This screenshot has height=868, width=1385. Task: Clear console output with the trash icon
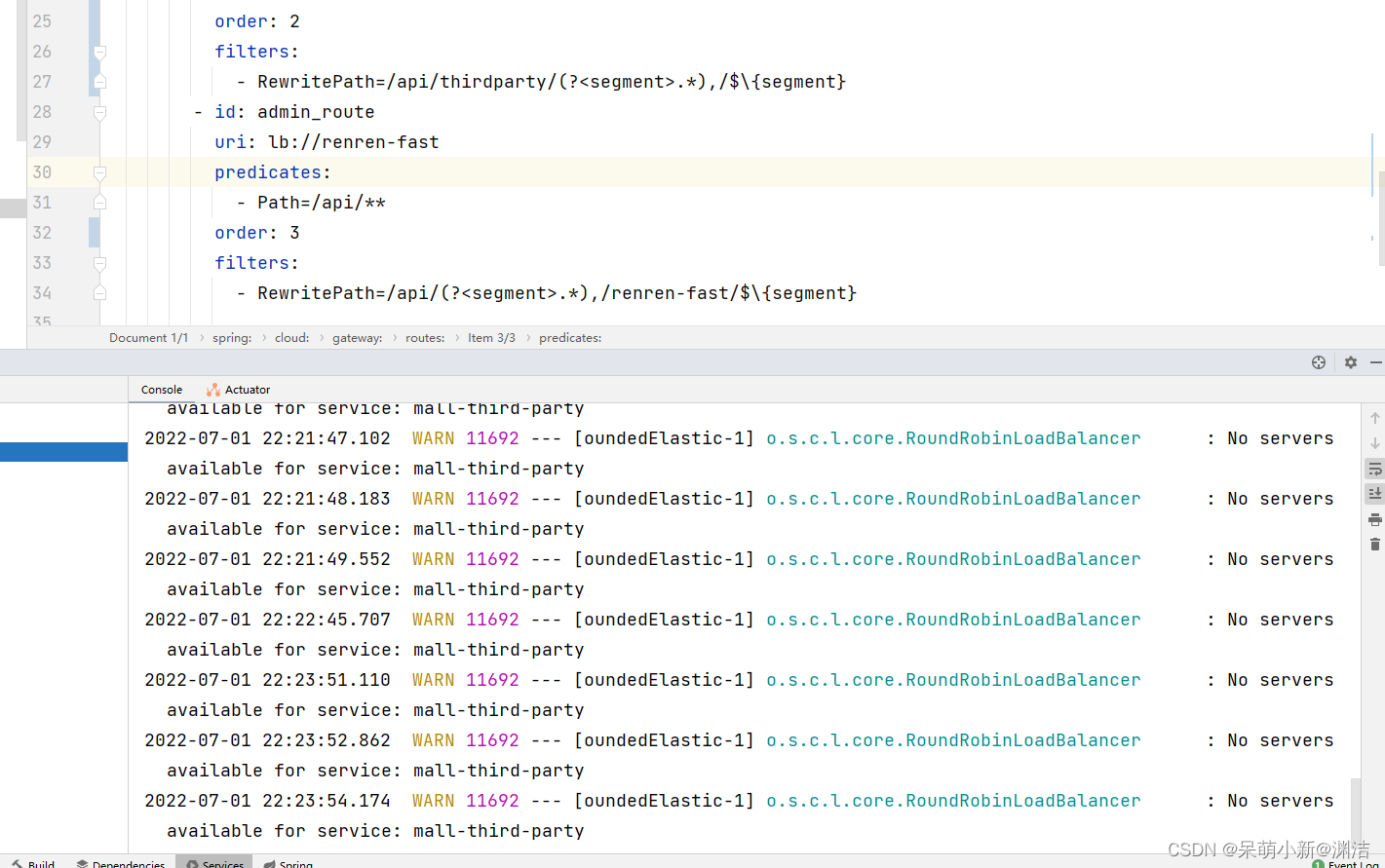pos(1375,545)
